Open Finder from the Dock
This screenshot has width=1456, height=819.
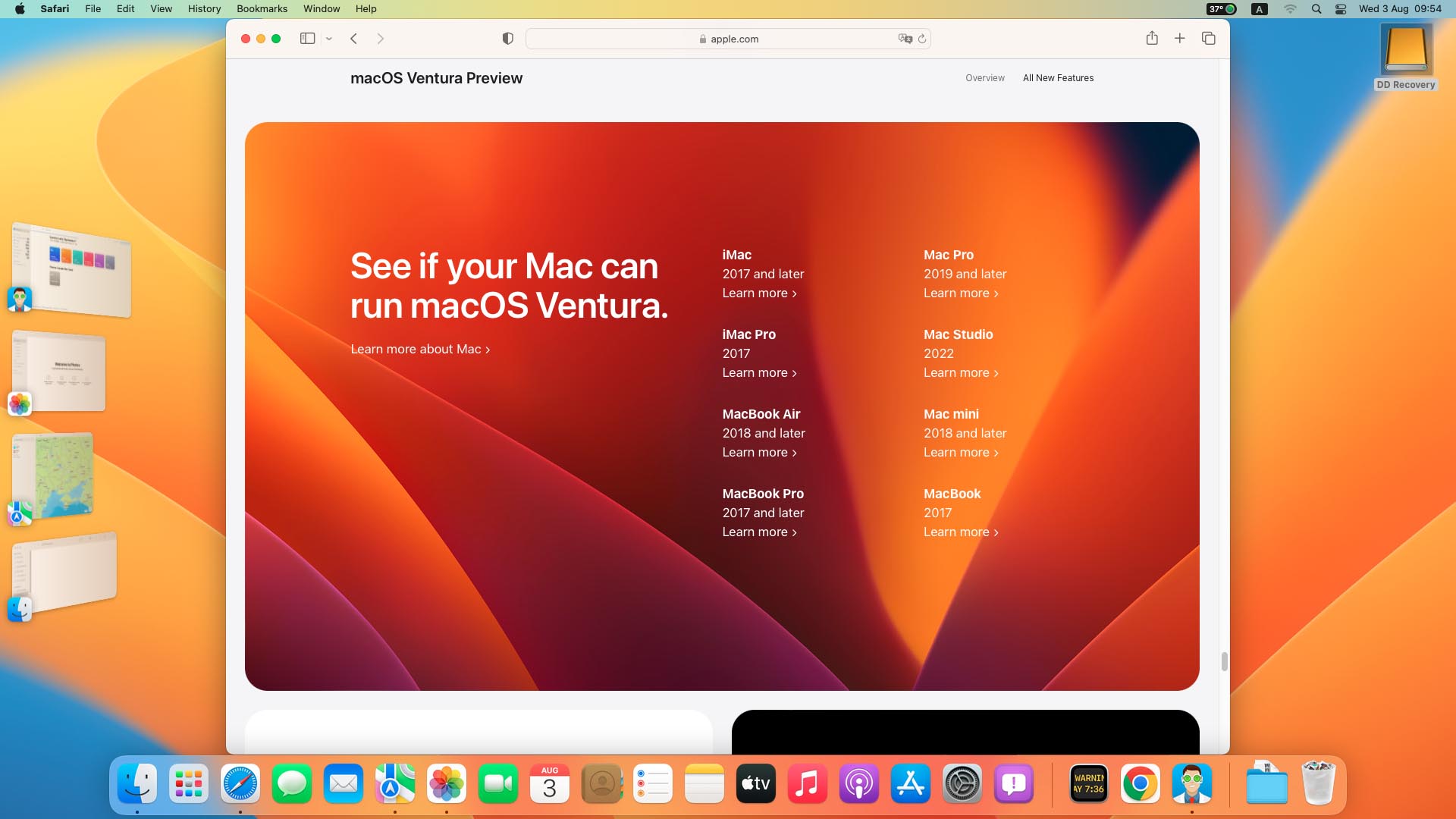coord(137,783)
